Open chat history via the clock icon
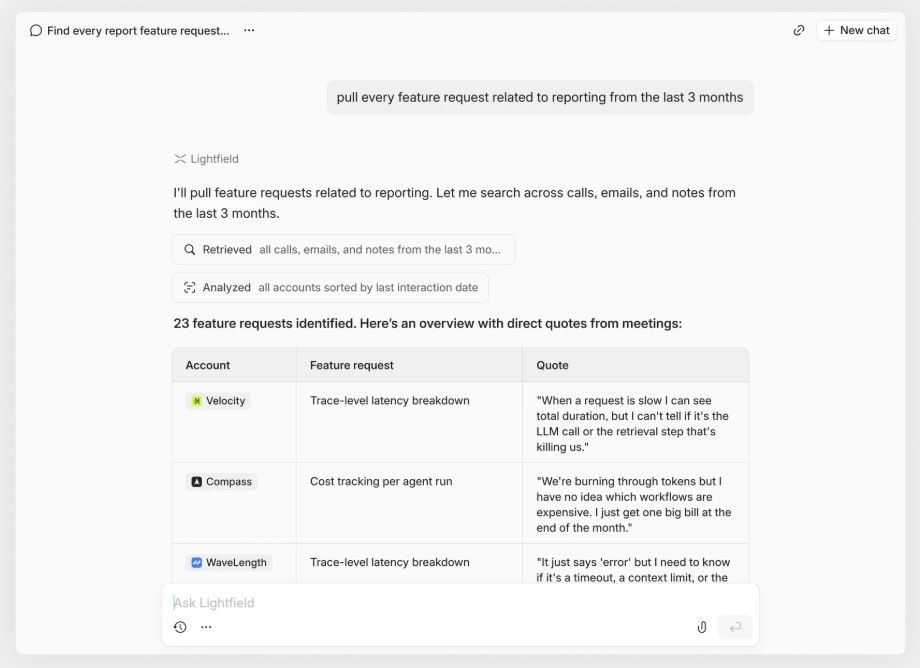920x668 pixels. [x=180, y=627]
